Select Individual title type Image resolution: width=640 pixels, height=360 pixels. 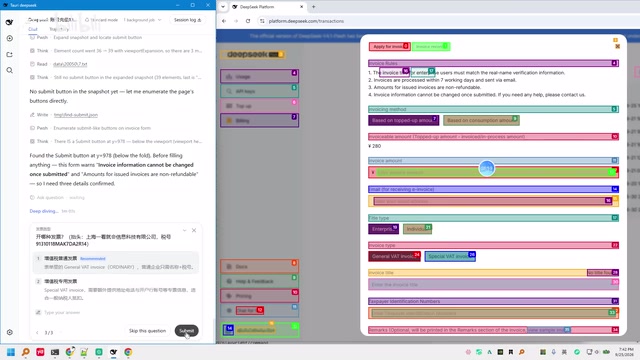(x=417, y=229)
